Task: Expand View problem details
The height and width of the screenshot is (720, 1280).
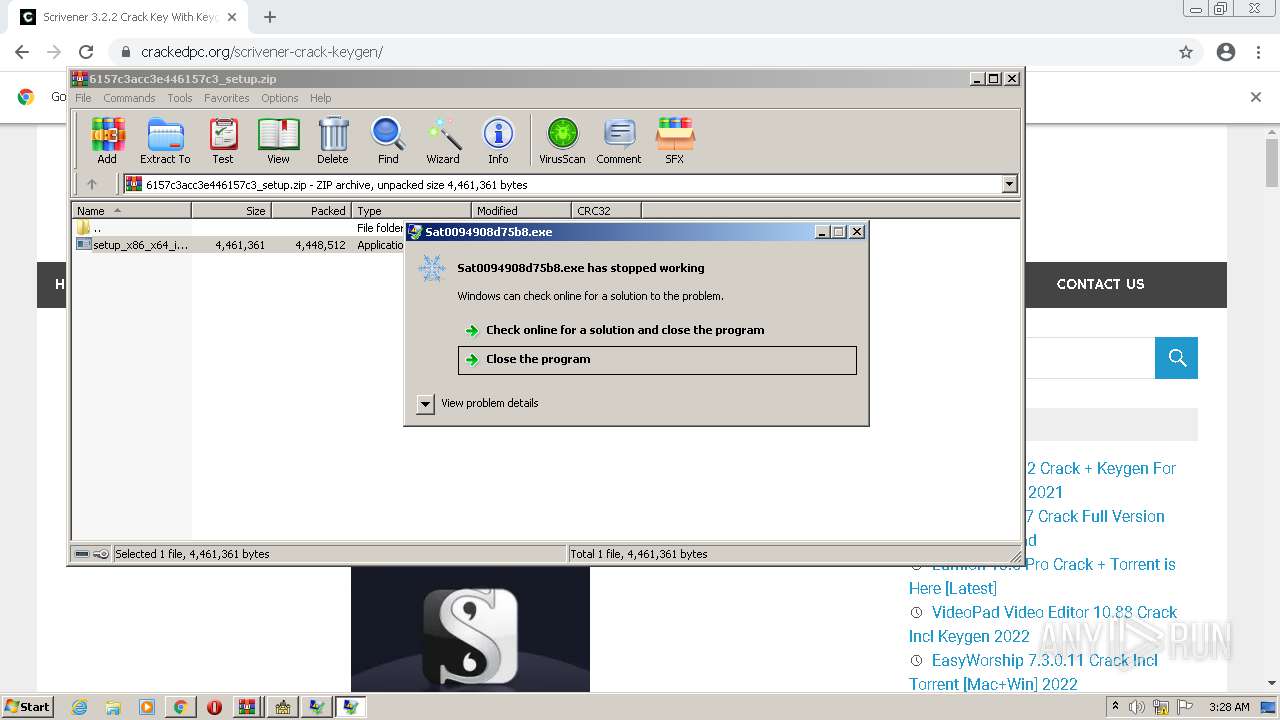Action: click(478, 403)
